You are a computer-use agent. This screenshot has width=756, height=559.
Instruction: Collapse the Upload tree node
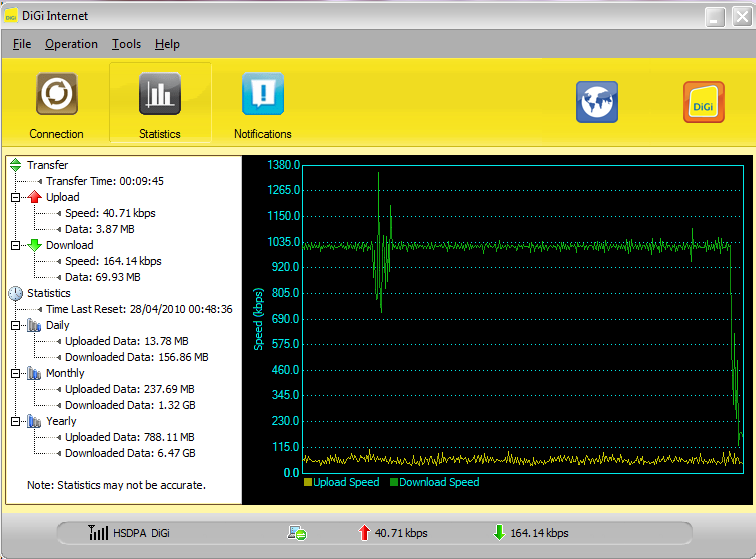15,198
